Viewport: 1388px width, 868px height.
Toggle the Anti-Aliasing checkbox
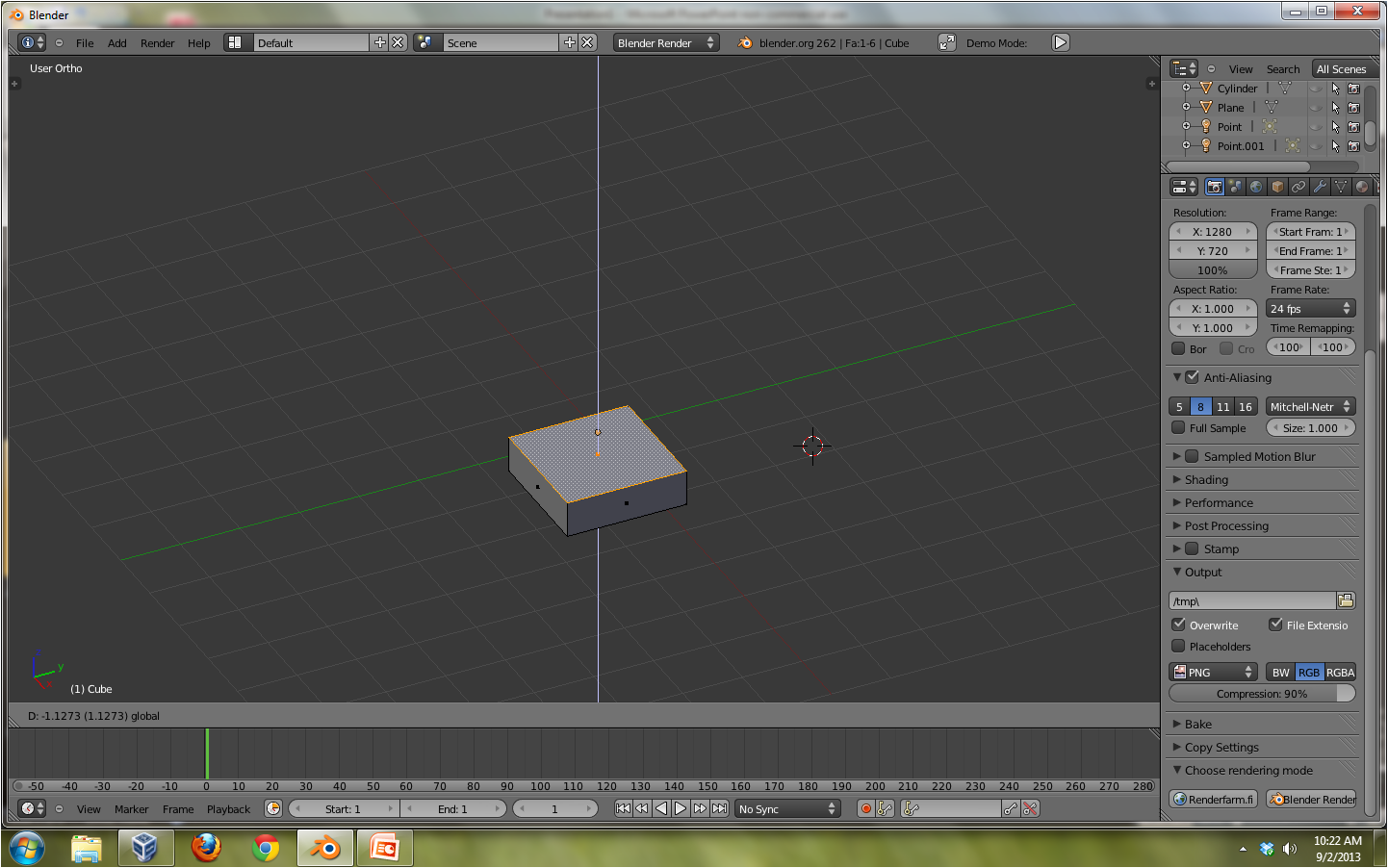[1192, 377]
